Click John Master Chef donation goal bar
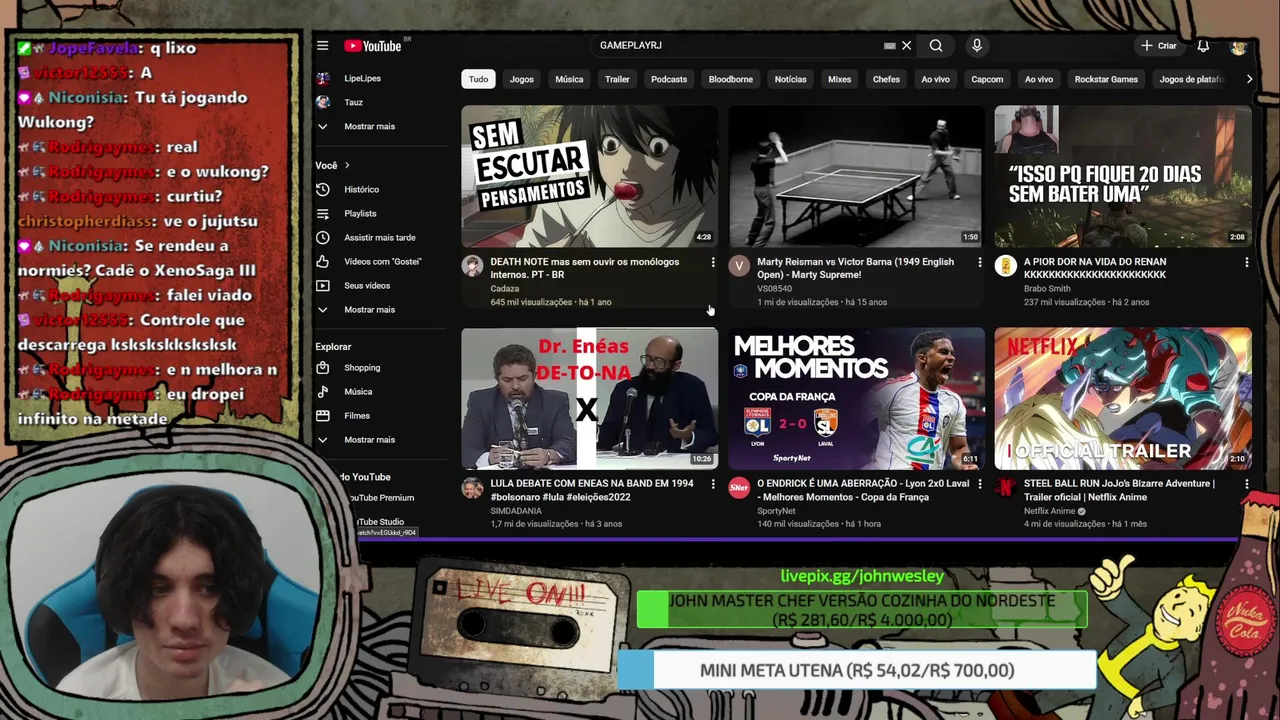Screen dimensions: 1280x720 862,610
